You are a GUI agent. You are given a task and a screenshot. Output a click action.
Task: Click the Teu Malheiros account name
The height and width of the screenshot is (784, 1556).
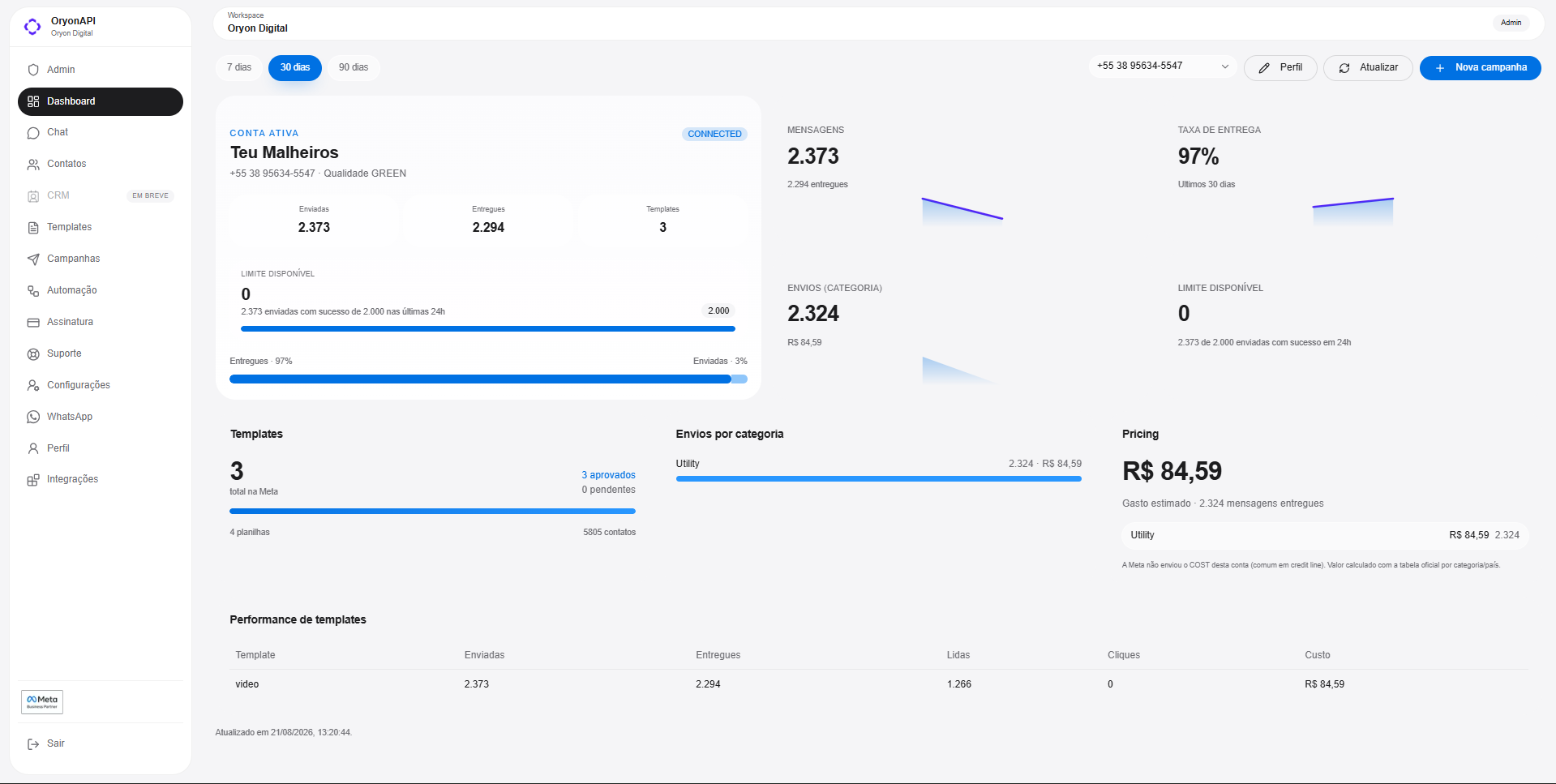point(285,152)
